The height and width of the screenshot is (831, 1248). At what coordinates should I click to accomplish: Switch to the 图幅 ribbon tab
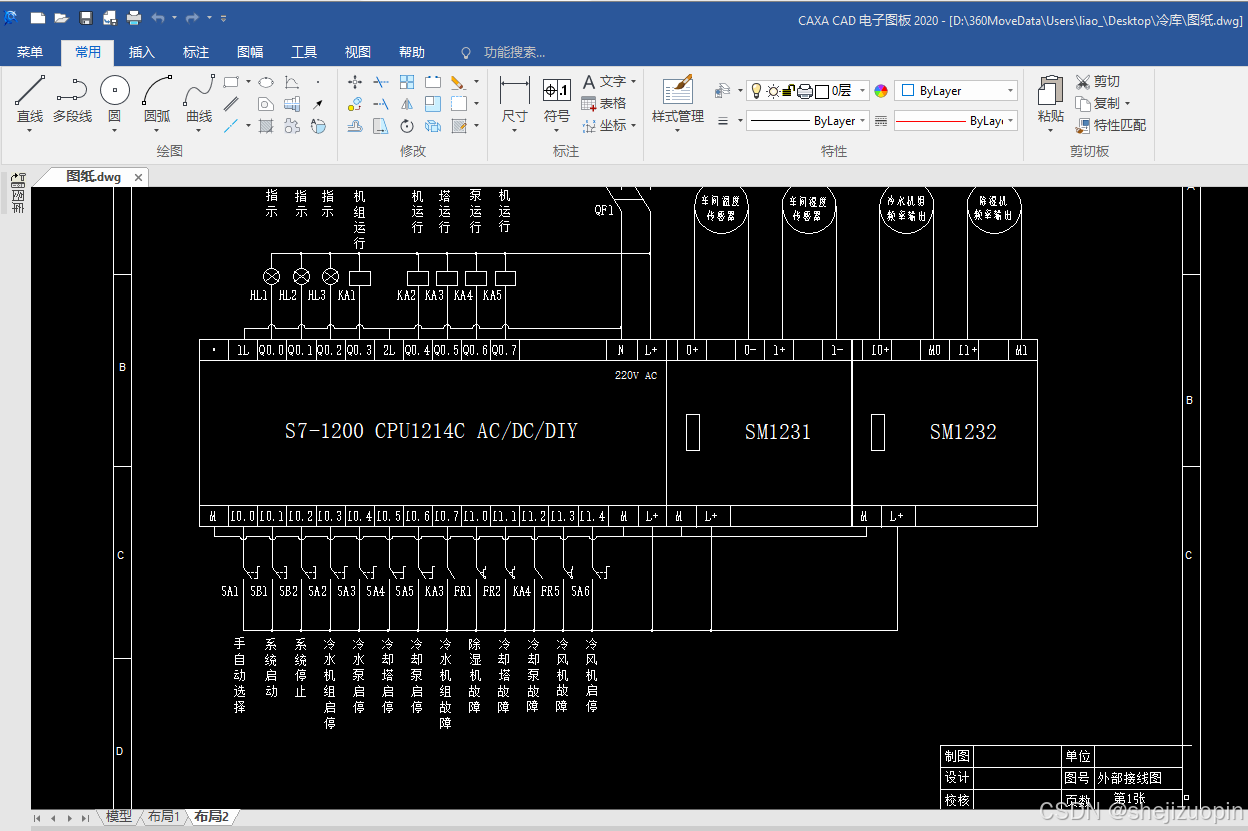tap(250, 52)
